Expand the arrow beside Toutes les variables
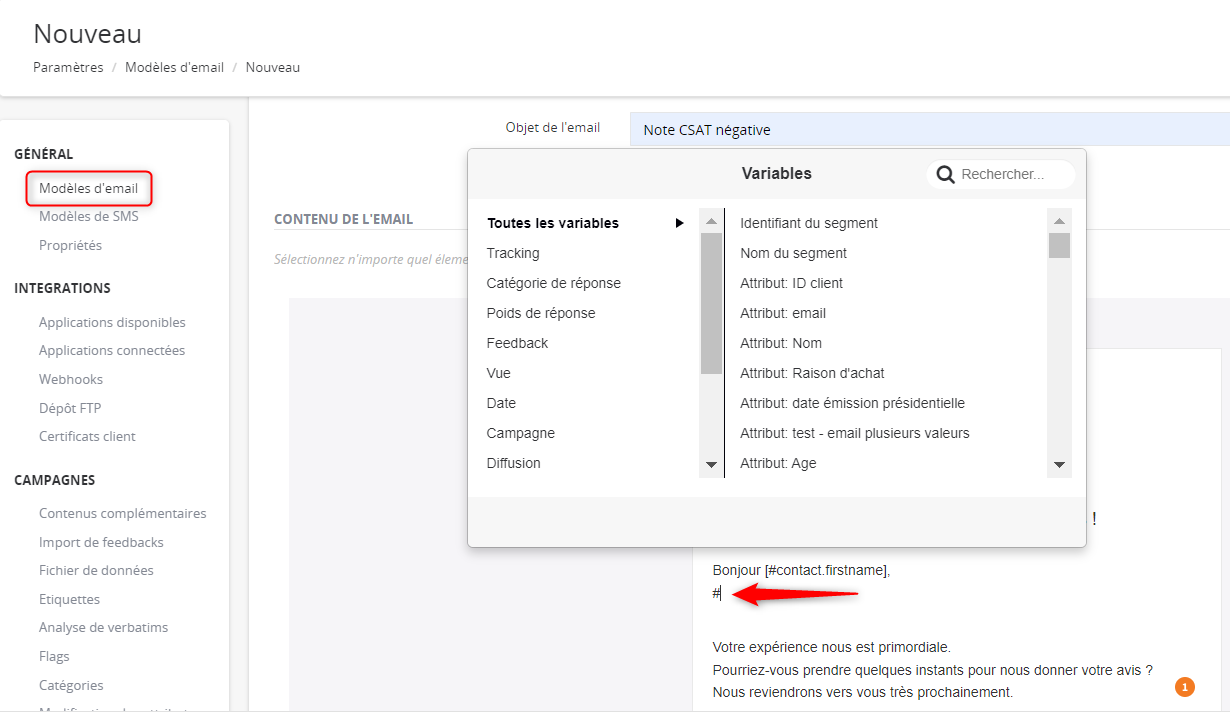Screen dimensions: 1230x712 click(x=680, y=223)
